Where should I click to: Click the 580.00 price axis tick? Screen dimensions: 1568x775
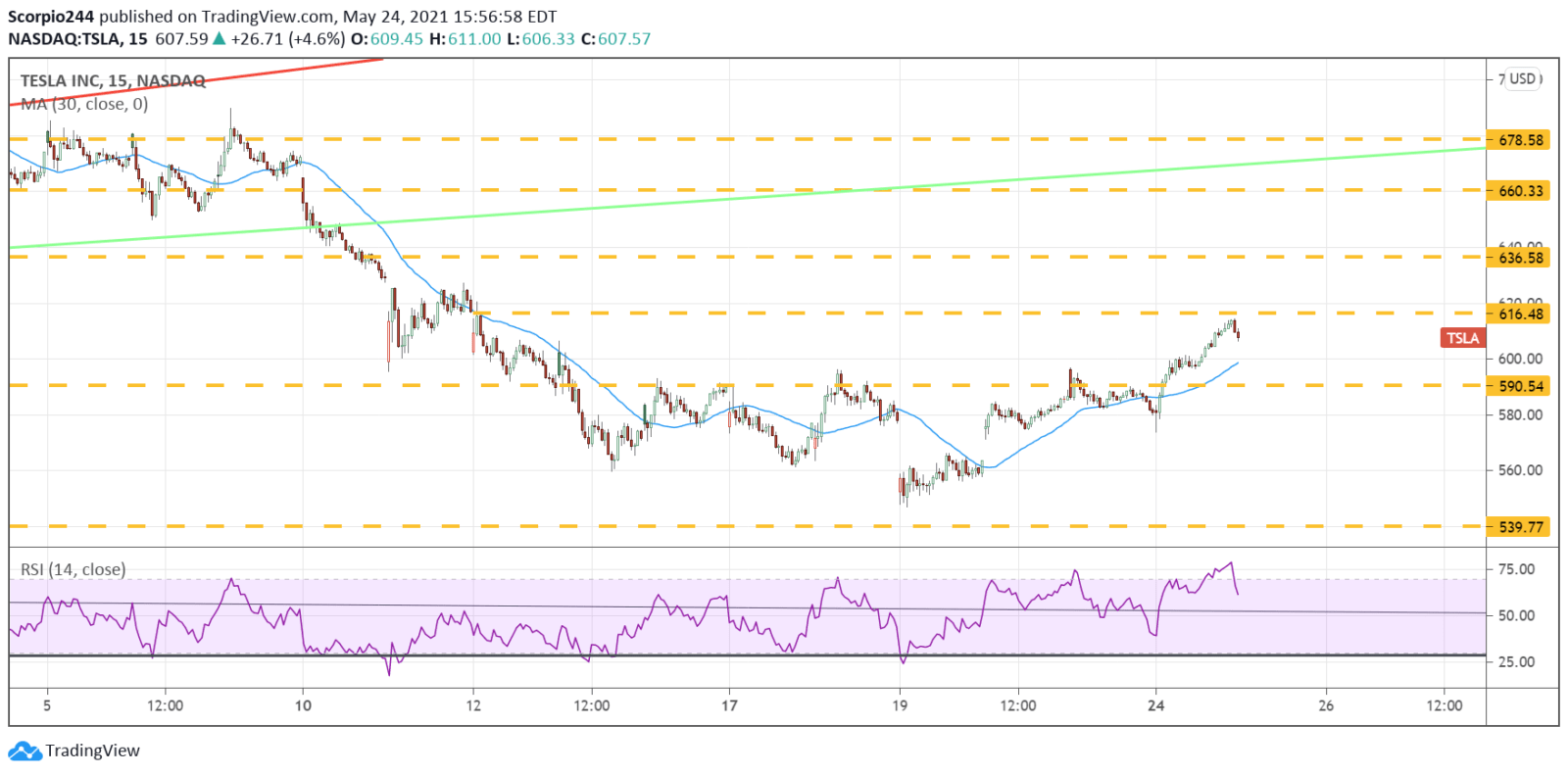tap(1520, 414)
